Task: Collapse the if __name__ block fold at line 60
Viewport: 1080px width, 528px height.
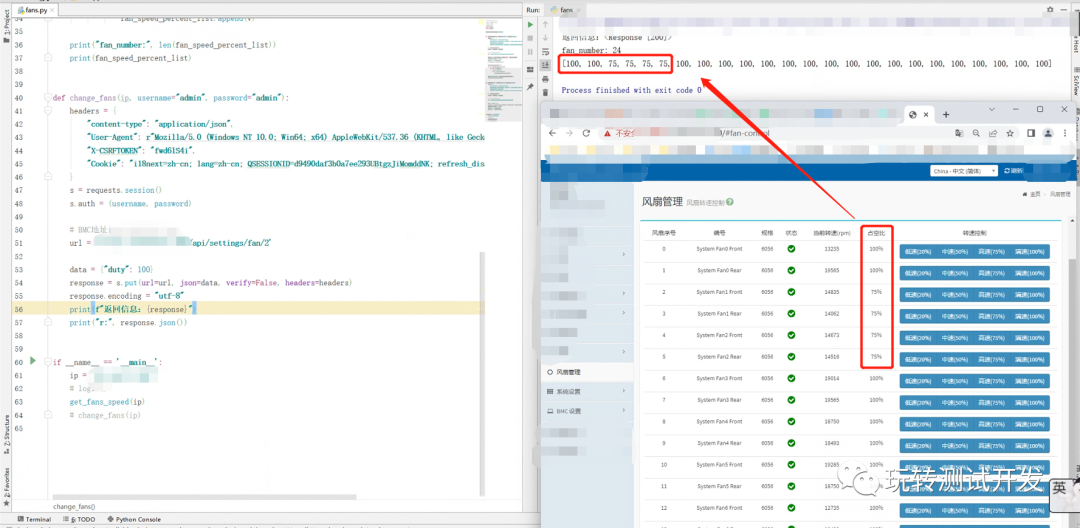Action: 49,361
